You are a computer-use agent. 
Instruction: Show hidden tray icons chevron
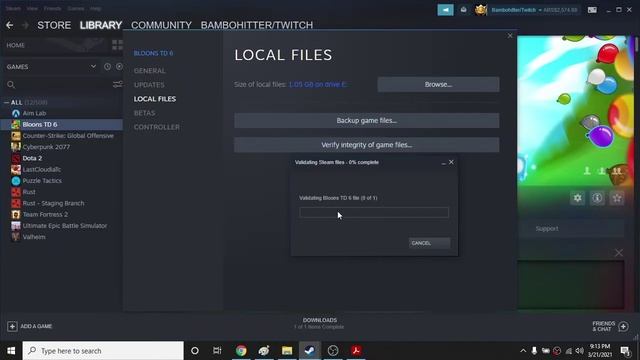(x=523, y=351)
